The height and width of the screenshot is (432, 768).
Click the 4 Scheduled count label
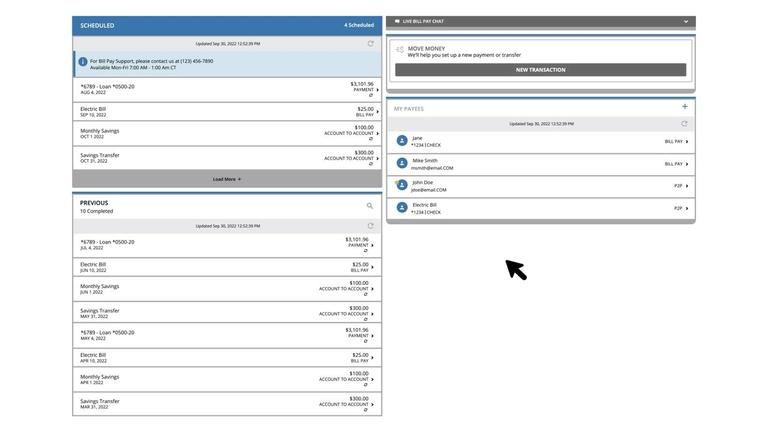click(x=359, y=25)
